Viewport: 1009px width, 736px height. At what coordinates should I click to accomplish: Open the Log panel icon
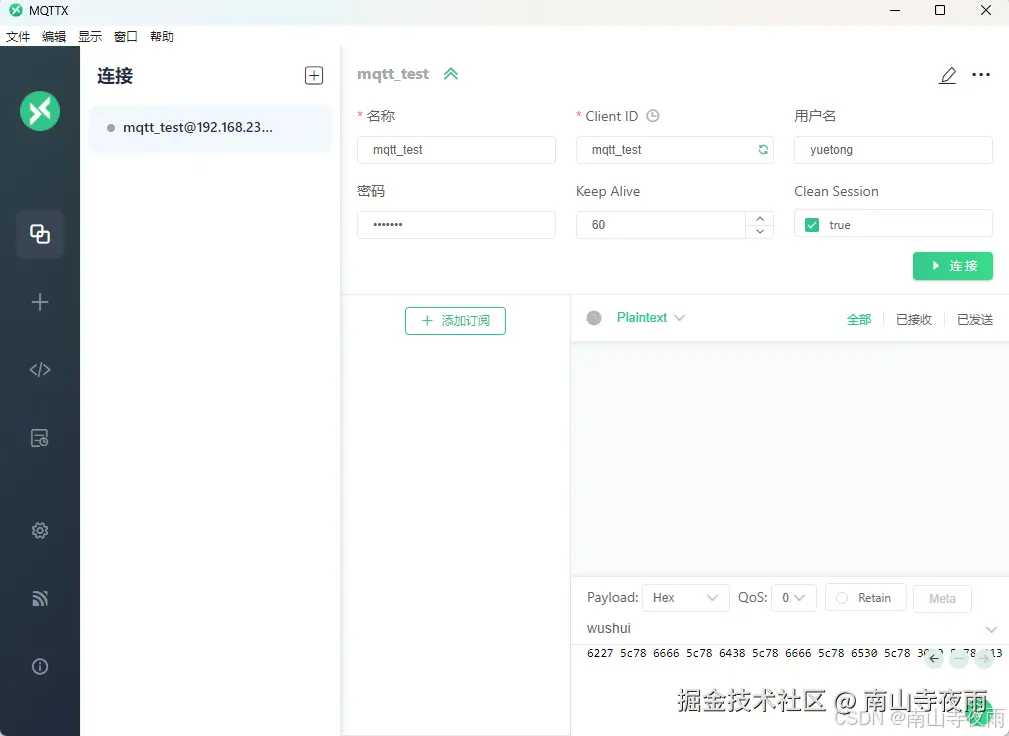(x=40, y=437)
